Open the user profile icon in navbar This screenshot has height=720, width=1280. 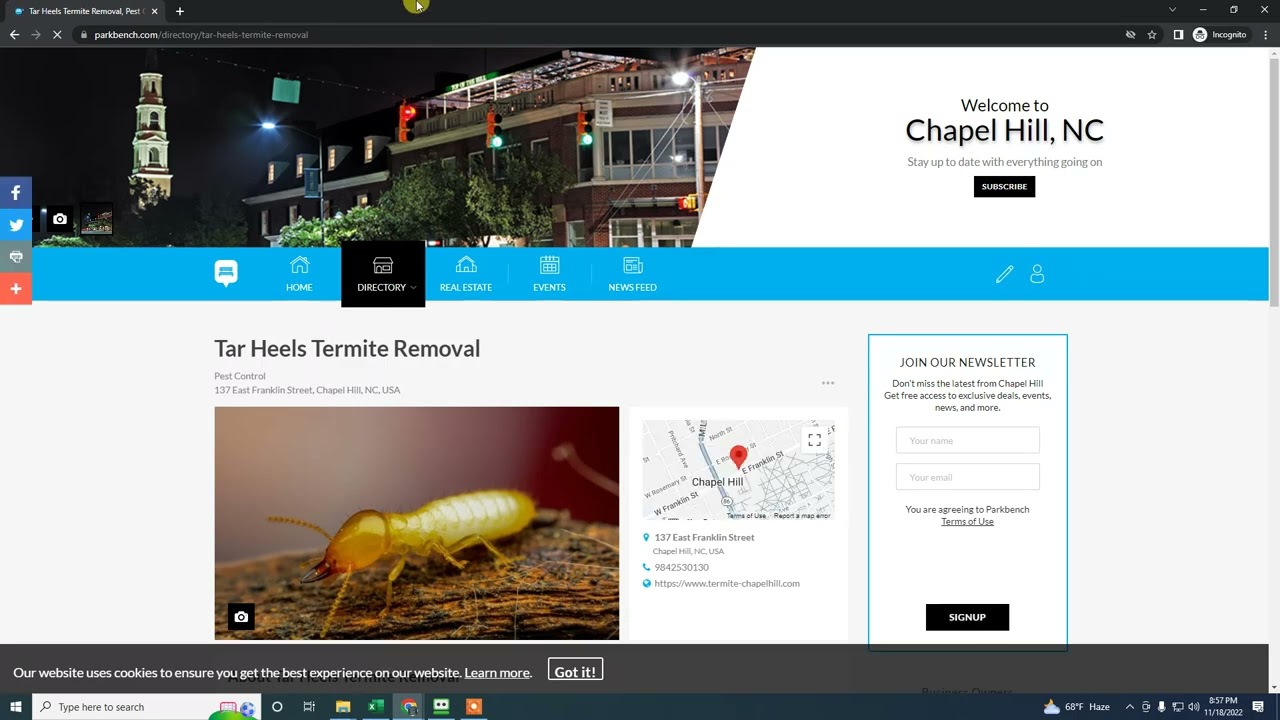click(1037, 274)
